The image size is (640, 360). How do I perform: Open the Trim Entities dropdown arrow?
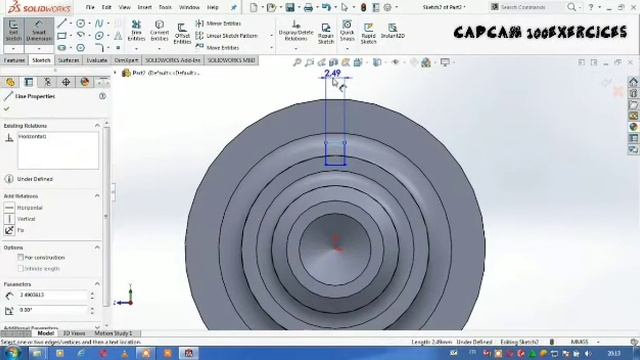click(136, 49)
